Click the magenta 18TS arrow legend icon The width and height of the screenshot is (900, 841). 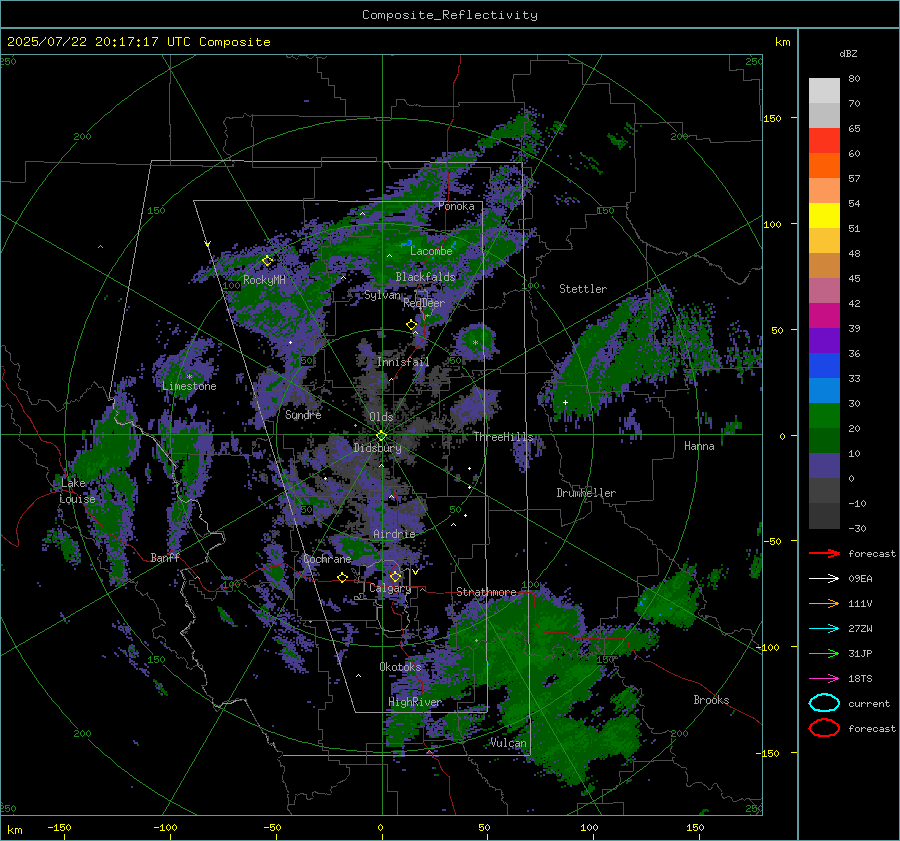[824, 678]
